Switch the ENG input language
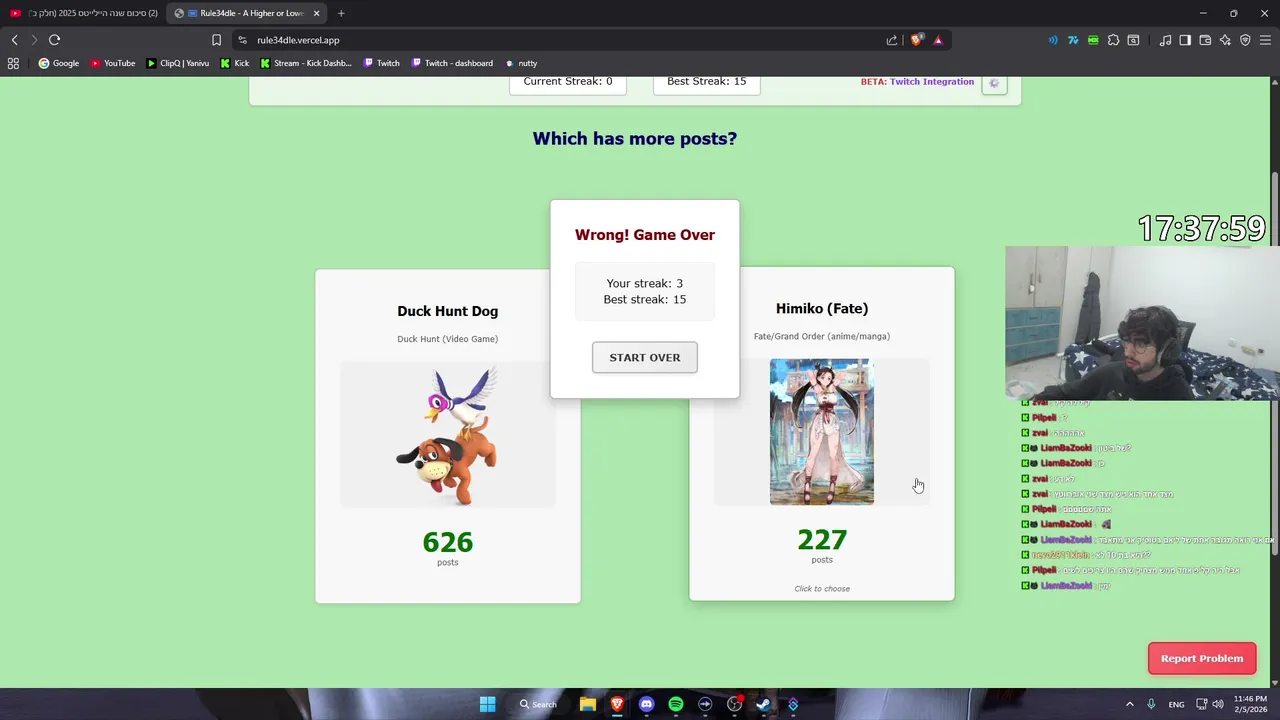 [1177, 704]
